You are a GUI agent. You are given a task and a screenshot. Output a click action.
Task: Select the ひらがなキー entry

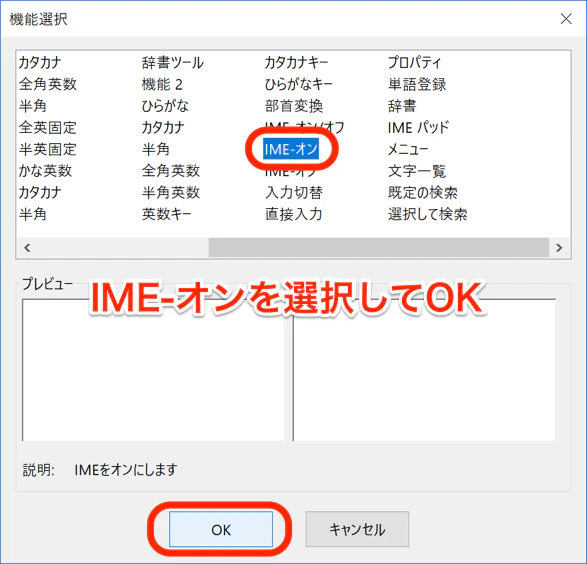pos(298,84)
